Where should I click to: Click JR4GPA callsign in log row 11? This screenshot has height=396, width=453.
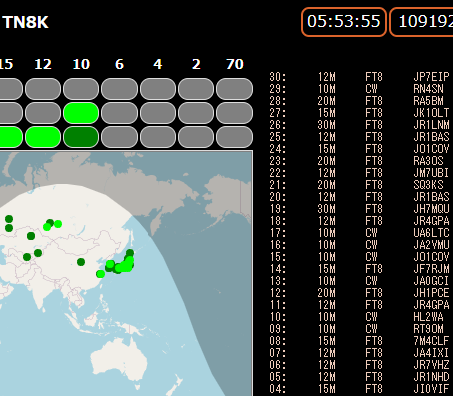click(x=431, y=305)
